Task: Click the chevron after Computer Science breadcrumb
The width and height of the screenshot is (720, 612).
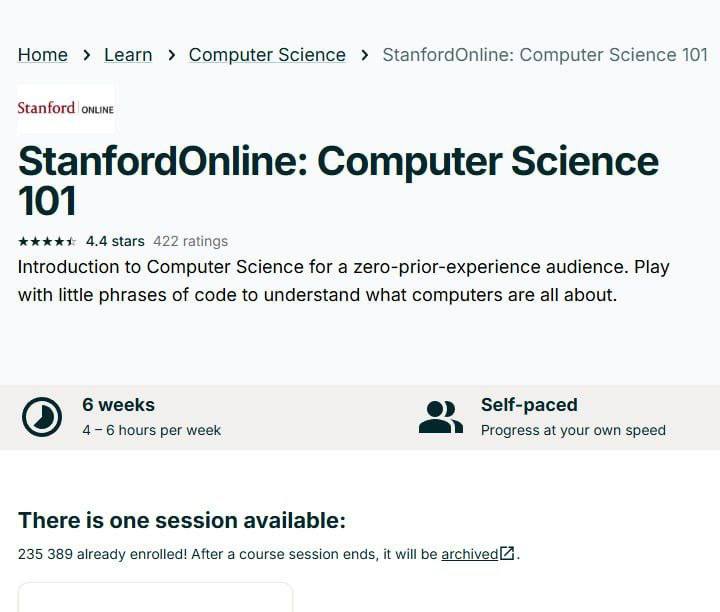Action: pos(364,55)
